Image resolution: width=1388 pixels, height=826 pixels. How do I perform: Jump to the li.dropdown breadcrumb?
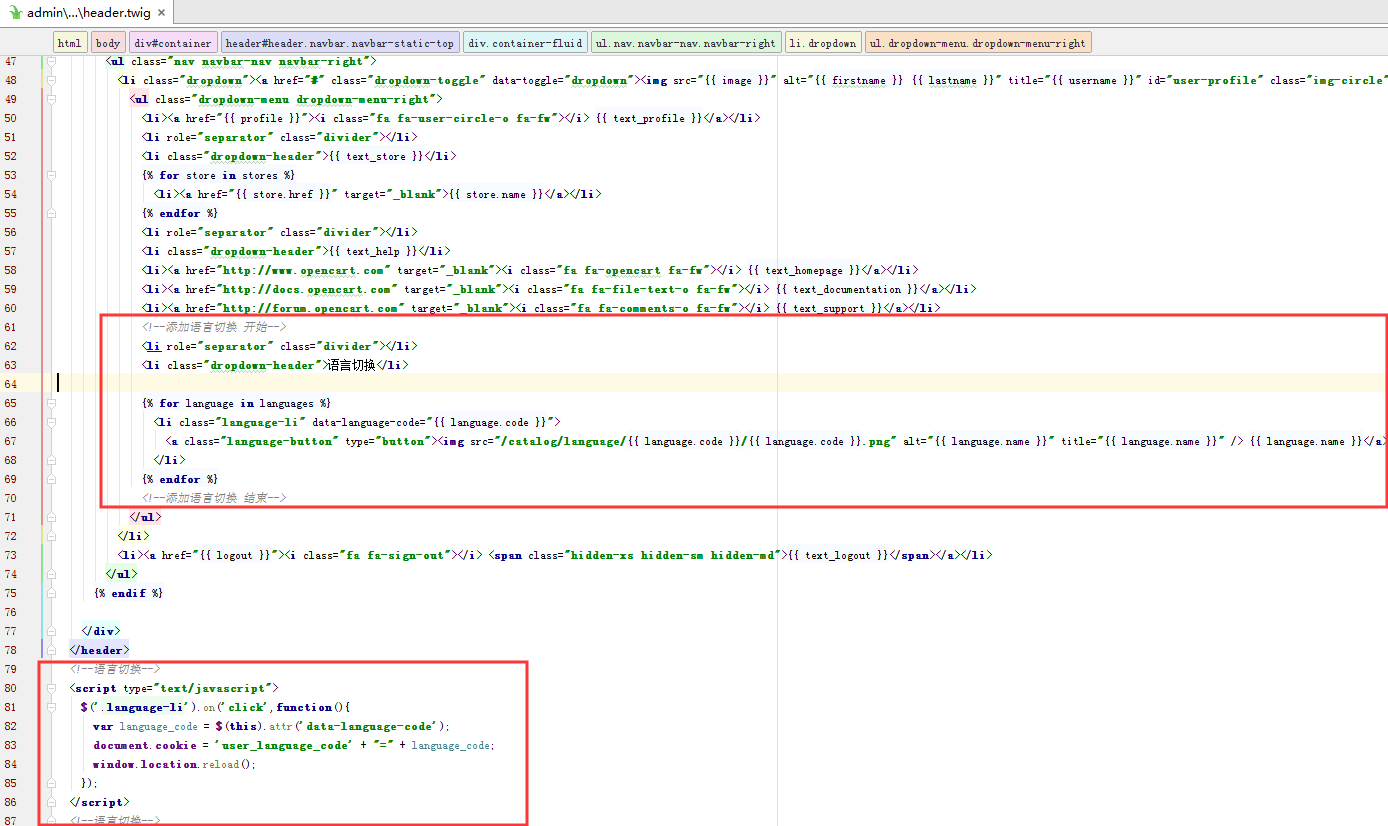pyautogui.click(x=822, y=43)
